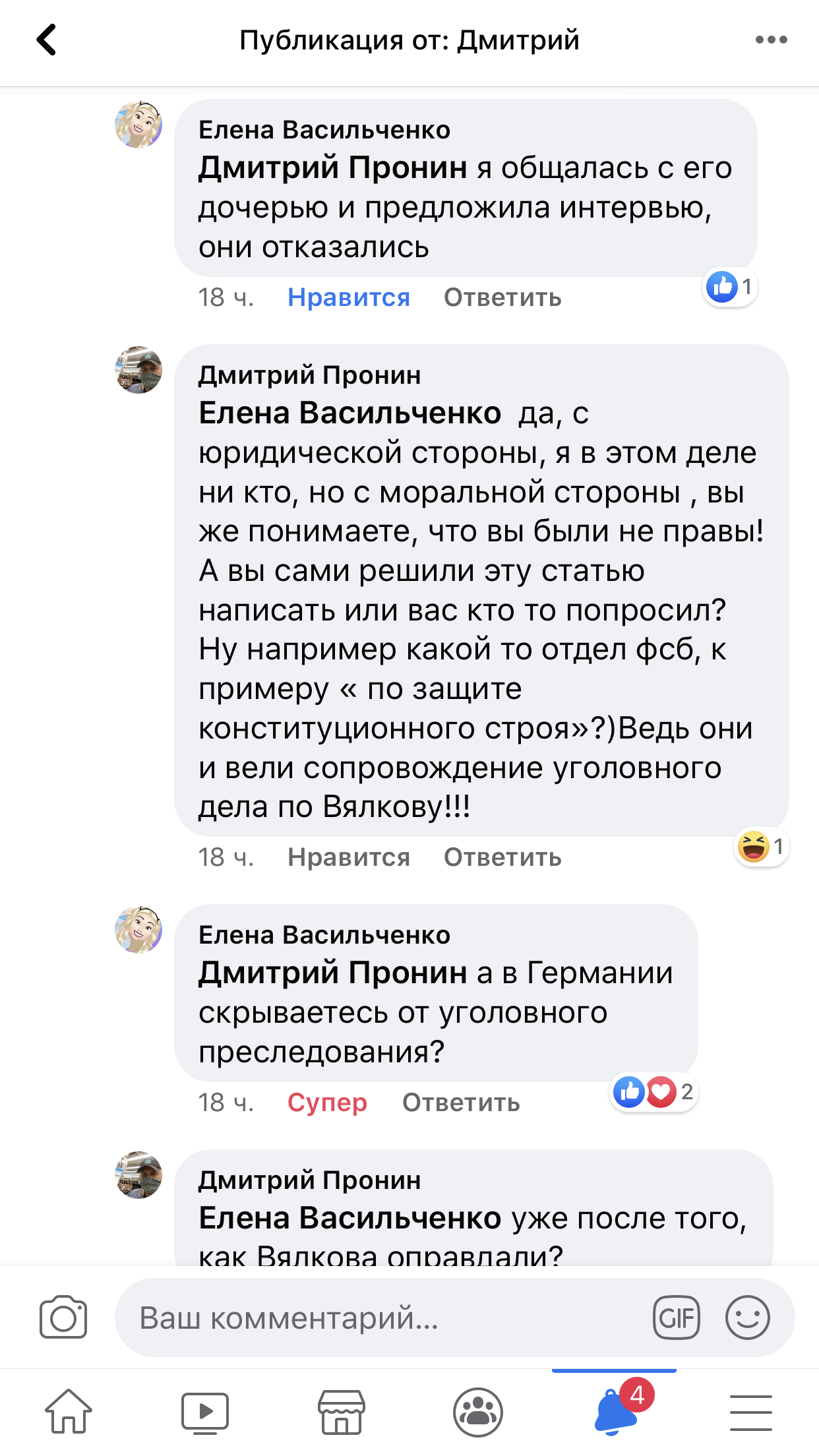This screenshot has height=1456, width=819.
Task: Open the Groups icon in bottom bar
Action: tap(478, 1412)
